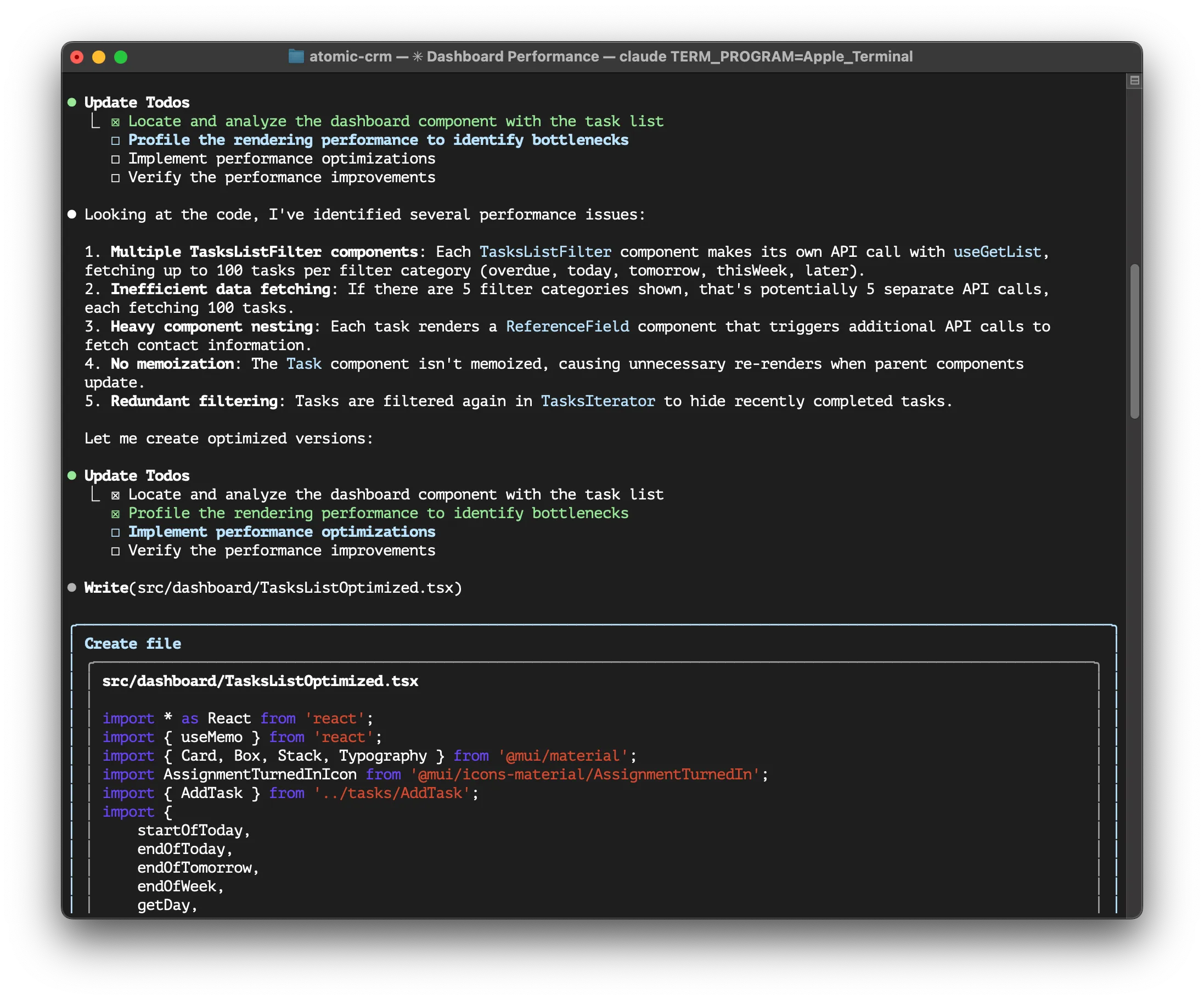Click green bullet beside second Update Todos
This screenshot has width=1204, height=1000.
click(72, 475)
